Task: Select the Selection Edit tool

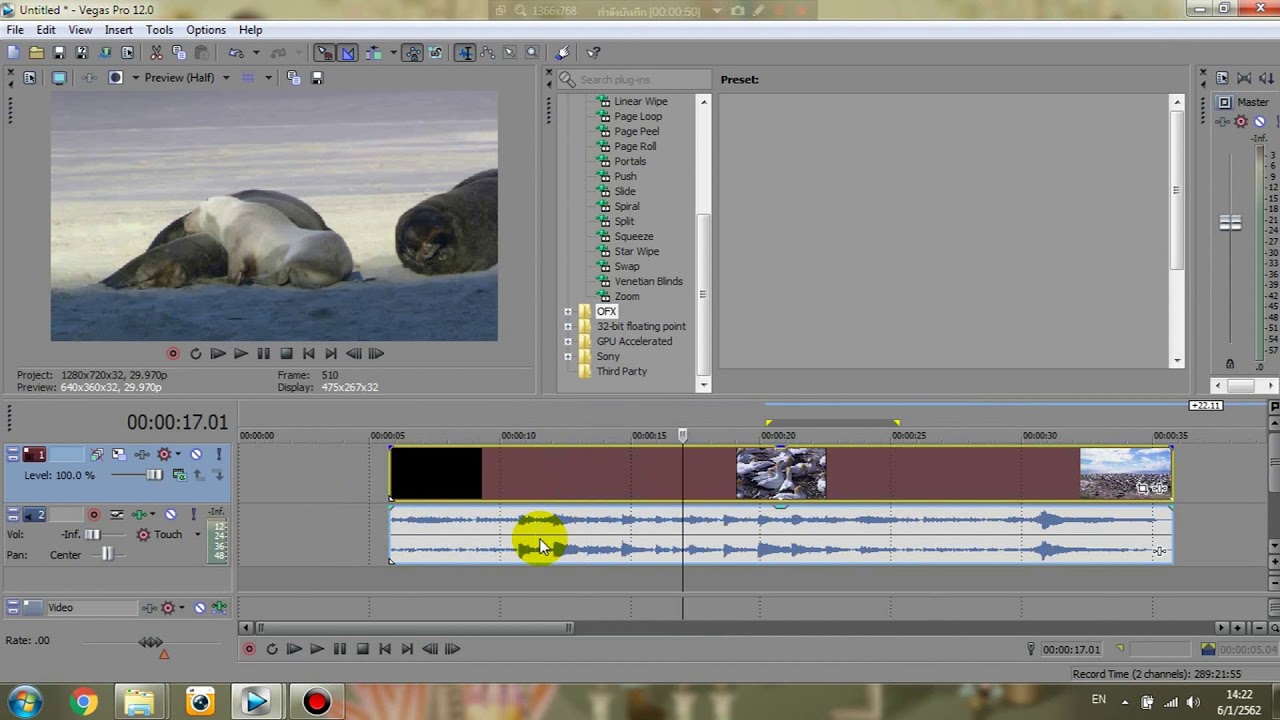Action: pyautogui.click(x=510, y=53)
